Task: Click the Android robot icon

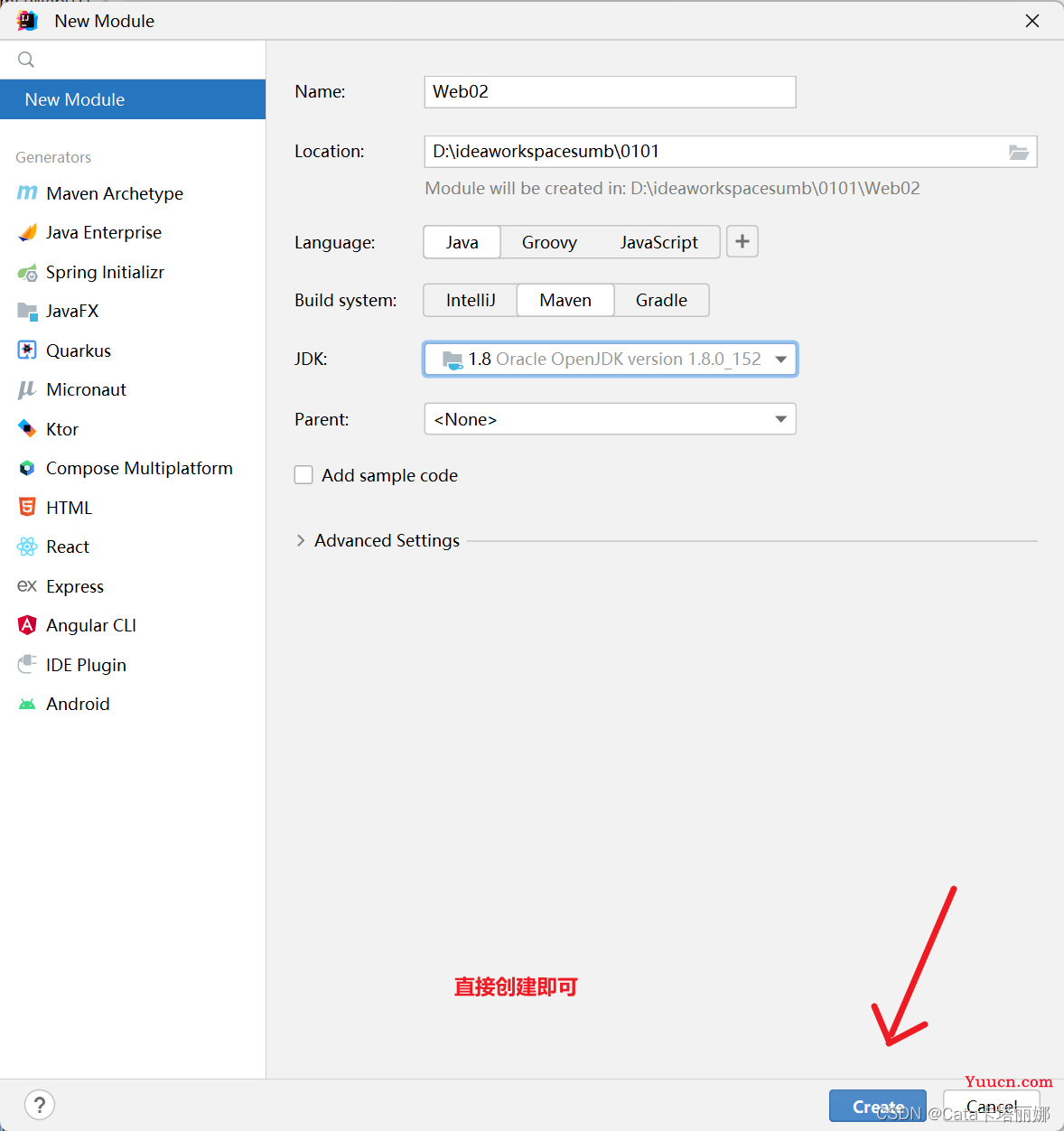Action: pos(27,704)
